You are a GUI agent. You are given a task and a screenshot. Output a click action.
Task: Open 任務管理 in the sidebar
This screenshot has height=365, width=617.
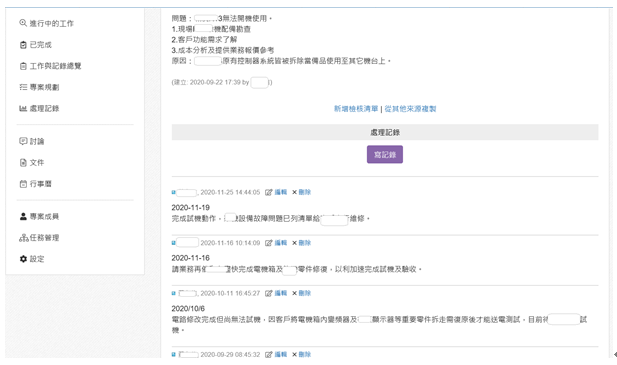[39, 238]
